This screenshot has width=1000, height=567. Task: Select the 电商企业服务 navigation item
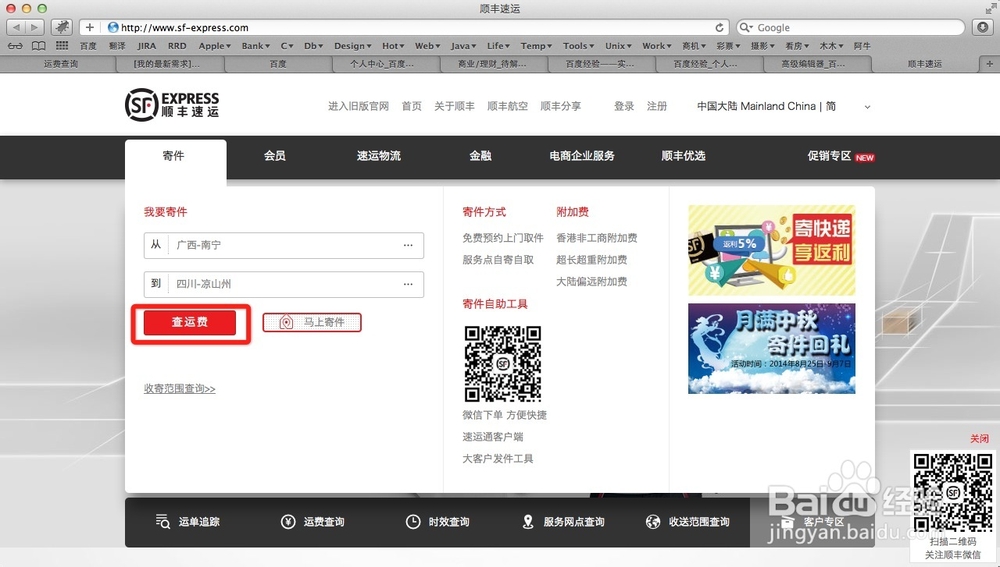[582, 156]
